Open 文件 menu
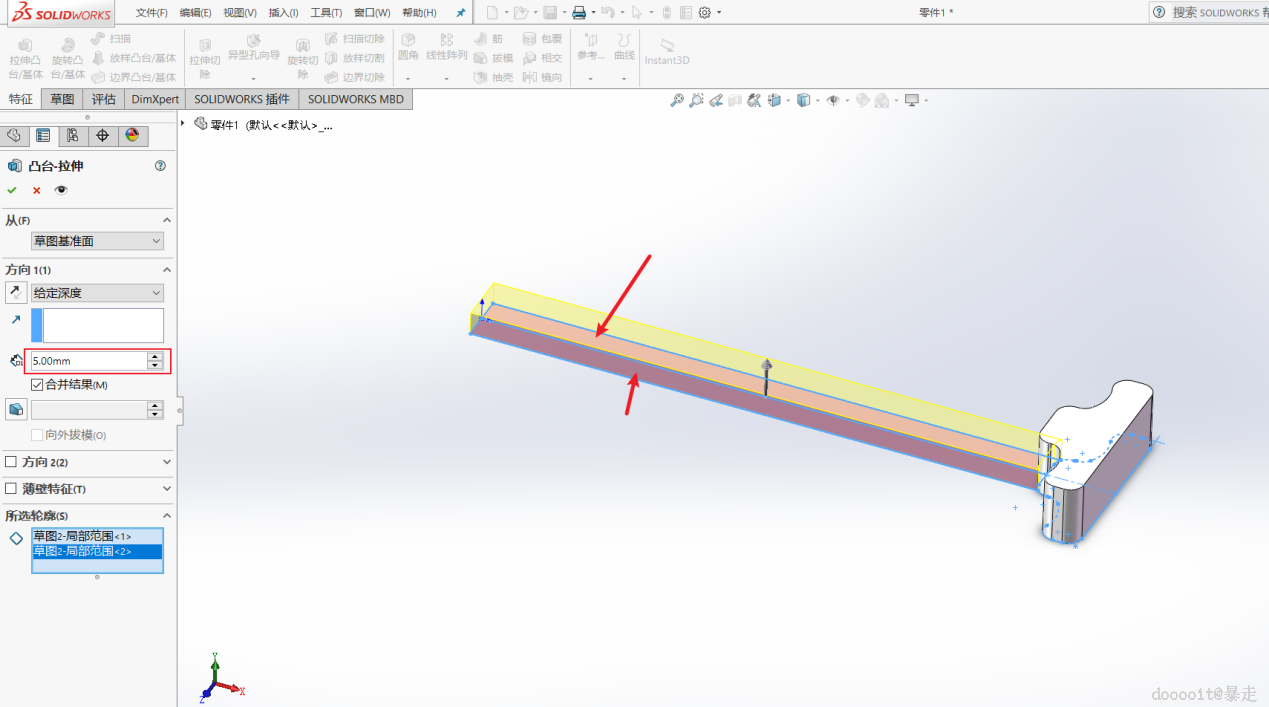This screenshot has height=707, width=1269. click(x=152, y=13)
